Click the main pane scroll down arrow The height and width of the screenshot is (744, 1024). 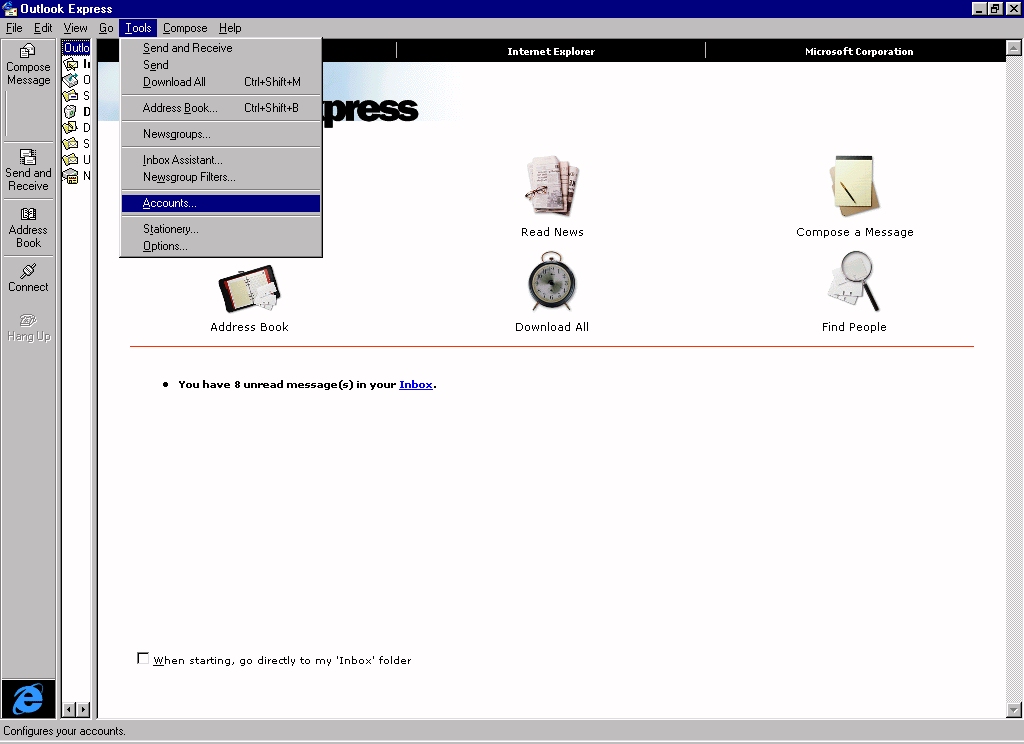[1014, 709]
